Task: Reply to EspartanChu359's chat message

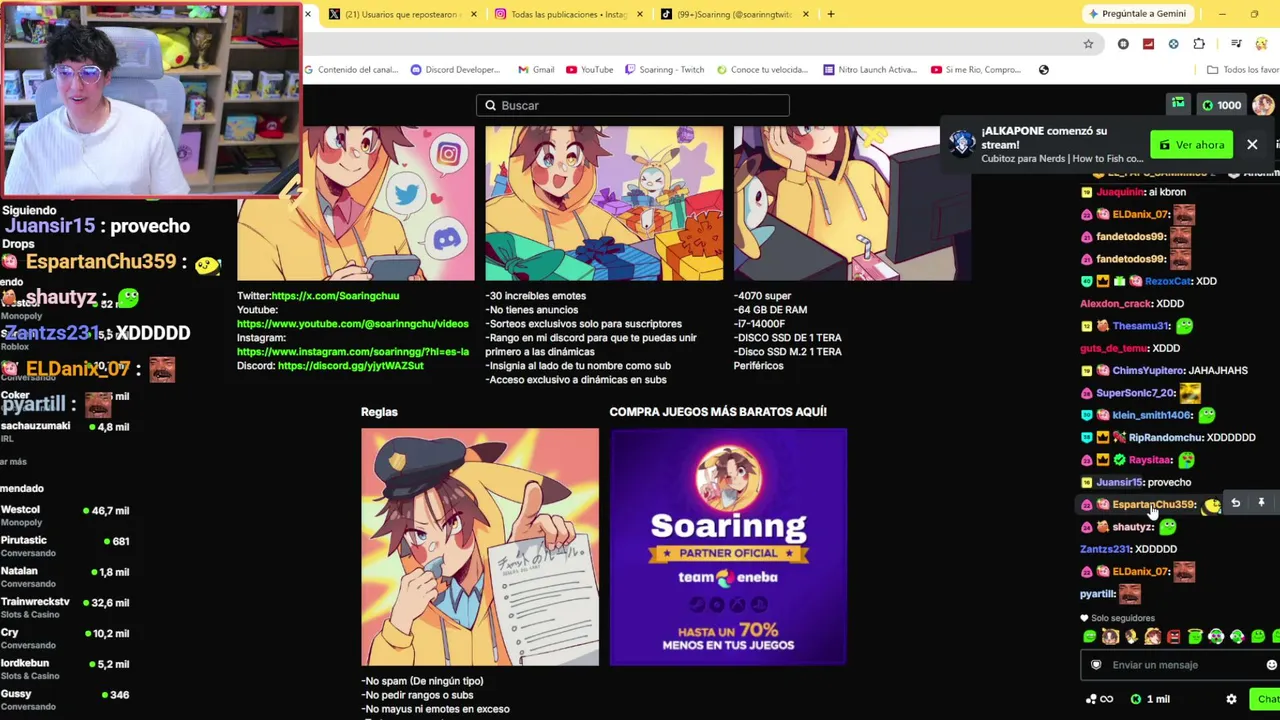Action: coord(1235,503)
